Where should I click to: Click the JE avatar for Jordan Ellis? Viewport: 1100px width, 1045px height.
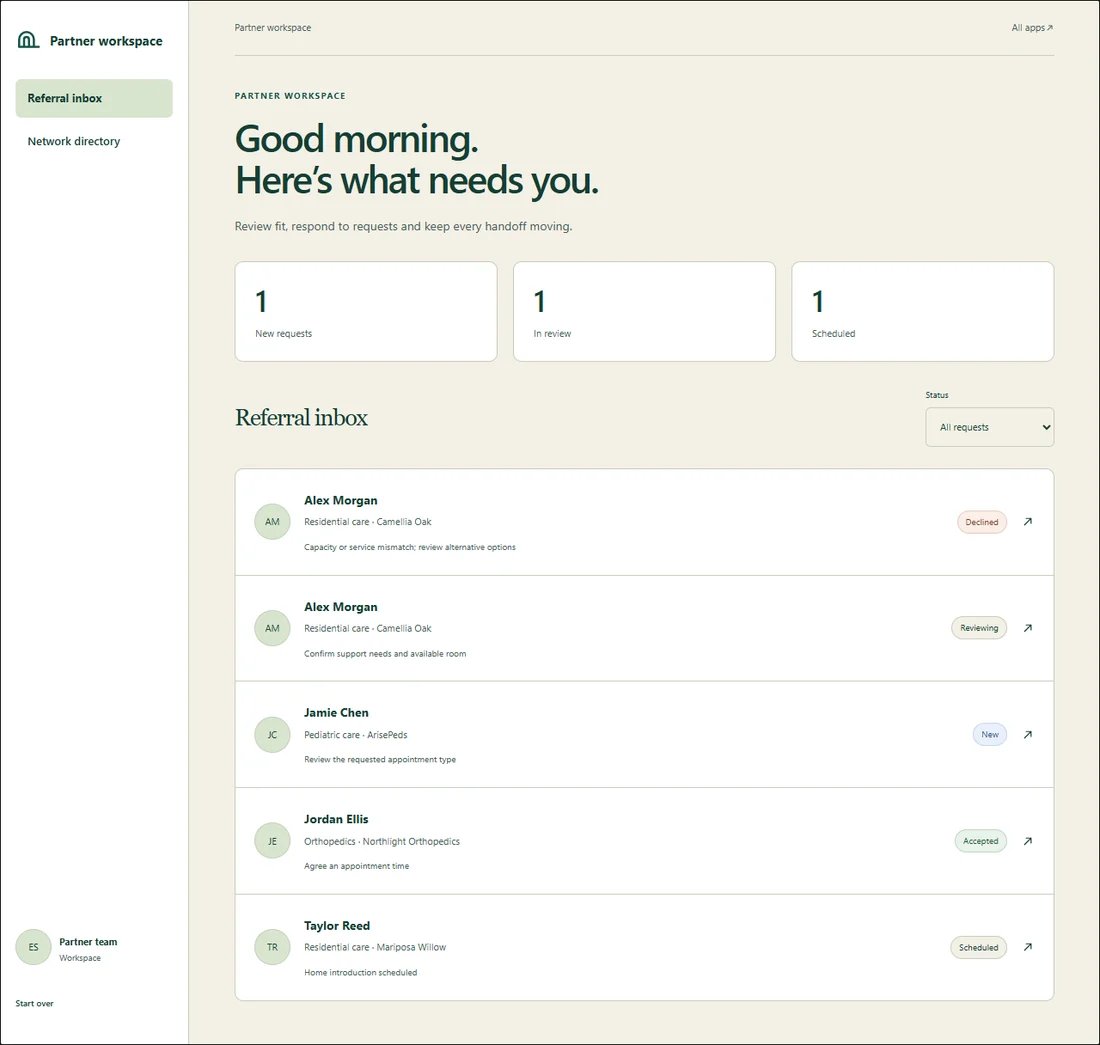272,841
